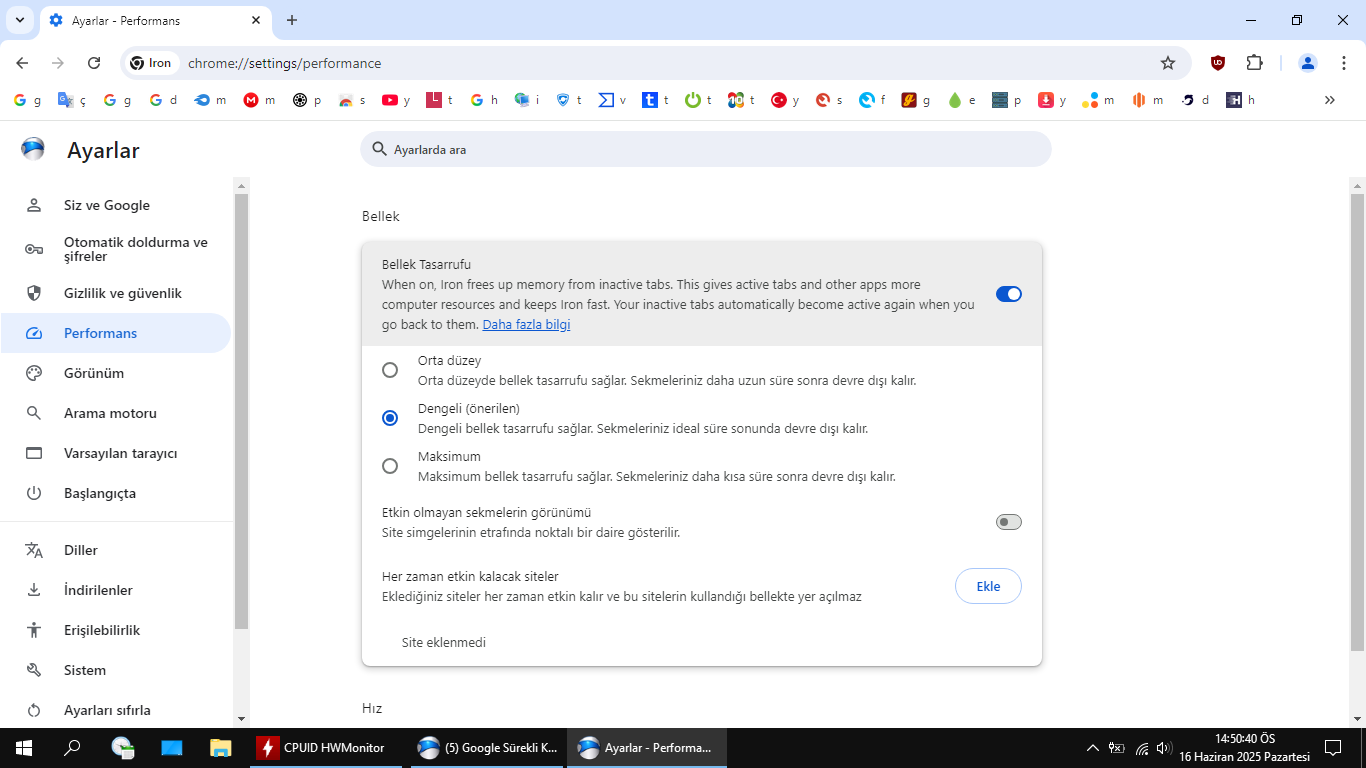This screenshot has width=1366, height=768.
Task: Open the İndirilenler settings section
Action: tap(116, 590)
